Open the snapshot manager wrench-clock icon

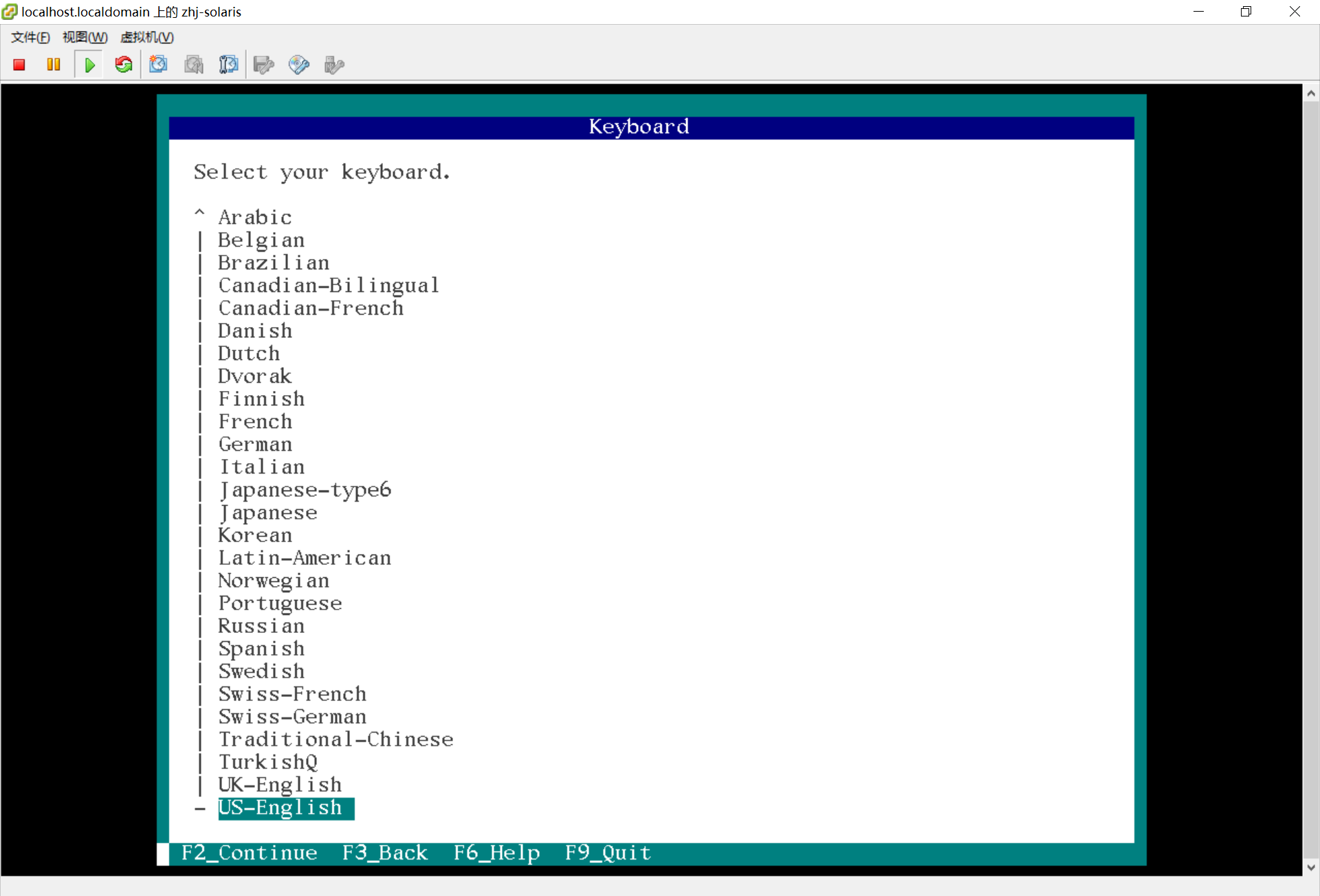(228, 65)
